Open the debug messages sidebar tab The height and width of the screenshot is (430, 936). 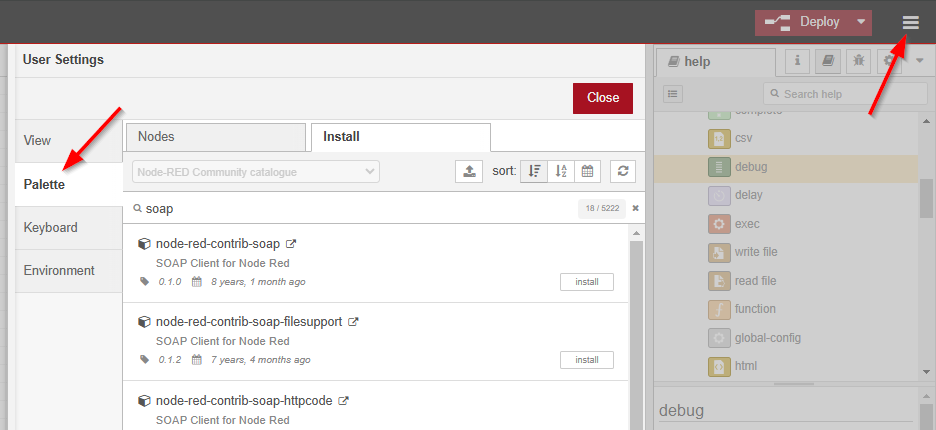tap(858, 61)
